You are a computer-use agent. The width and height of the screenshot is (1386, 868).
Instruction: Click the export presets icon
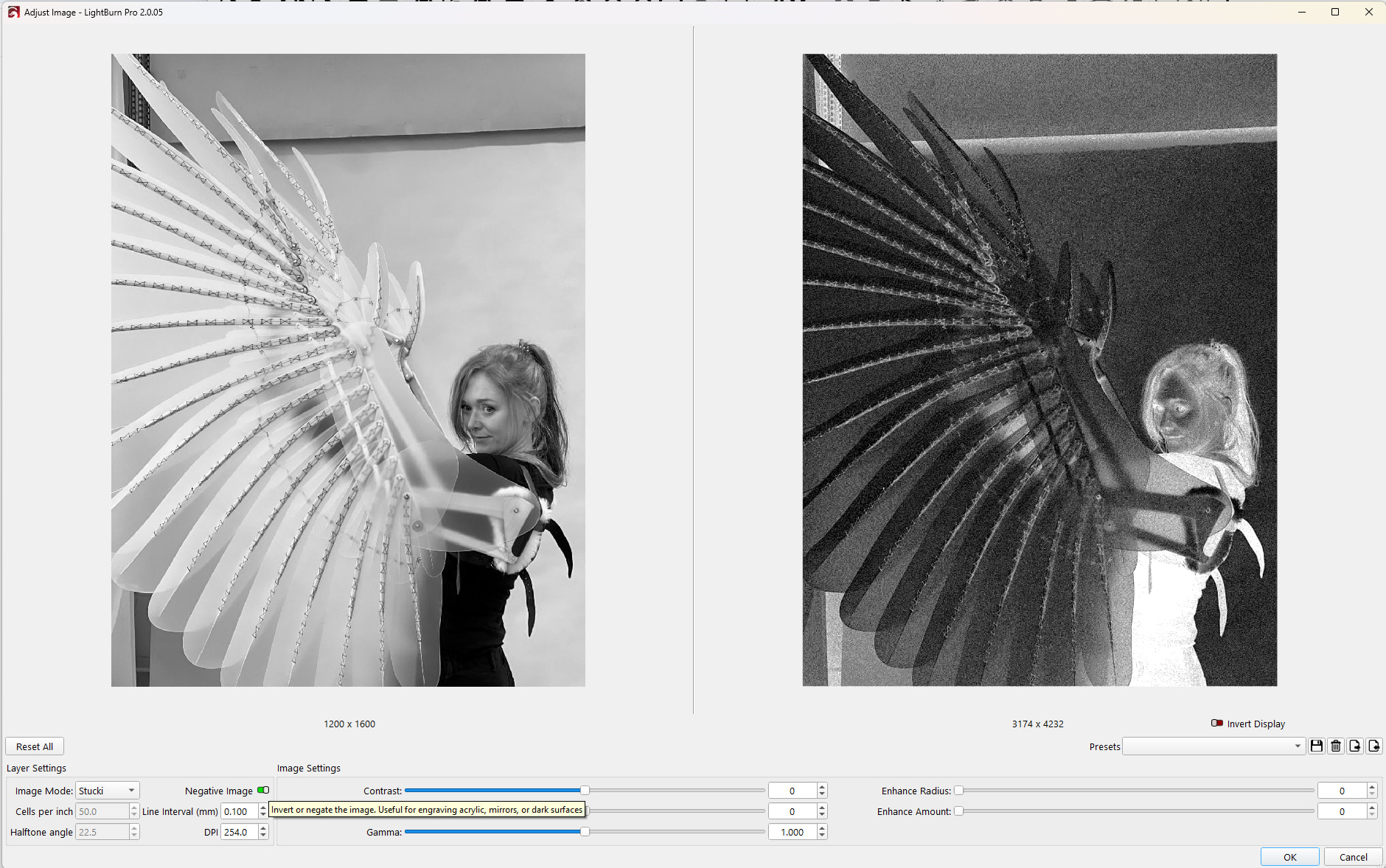[1354, 746]
